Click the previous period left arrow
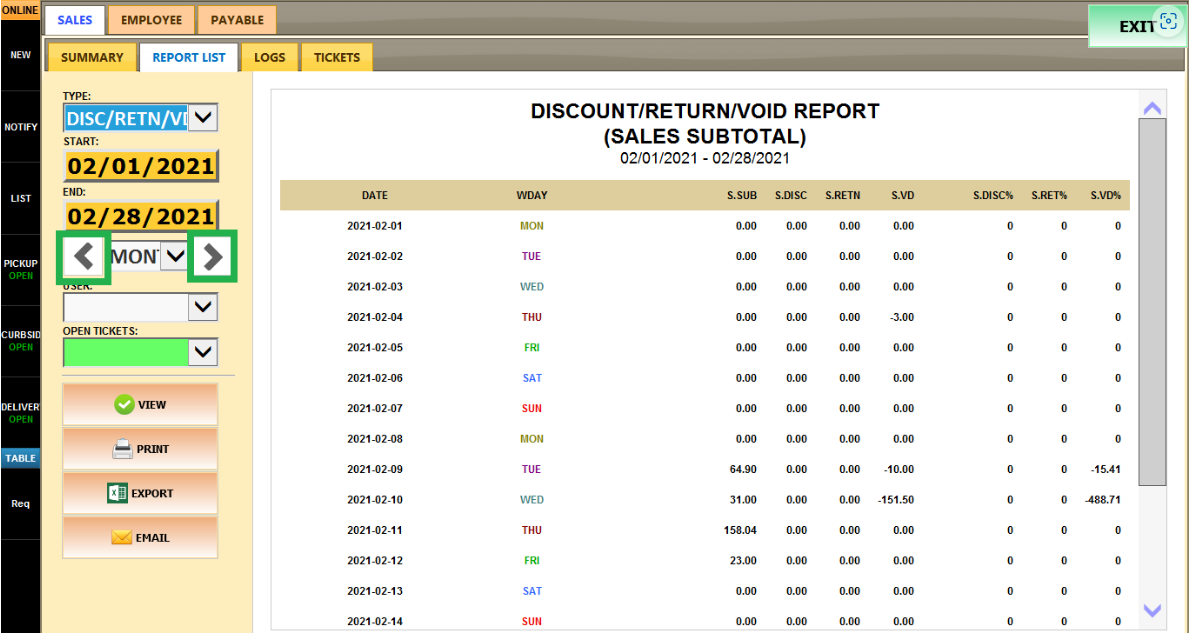Viewport: 1190px width, 635px height. coord(84,257)
